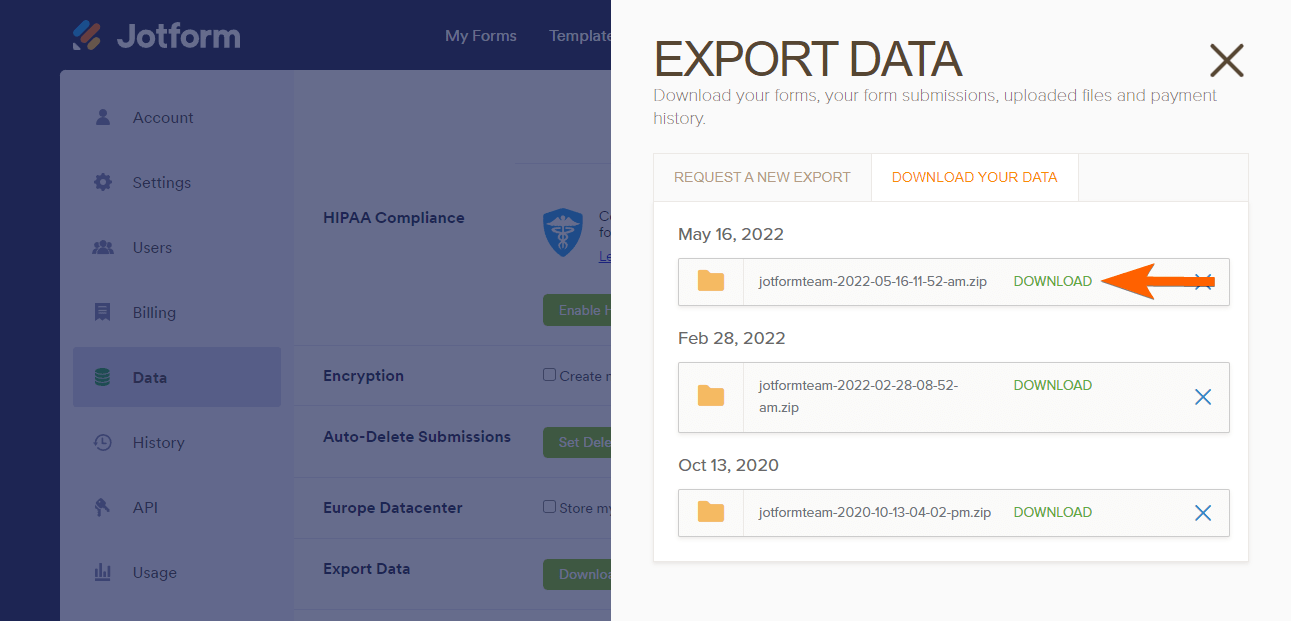Toggle the Encryption checkbox
The width and height of the screenshot is (1291, 621).
pyautogui.click(x=549, y=375)
